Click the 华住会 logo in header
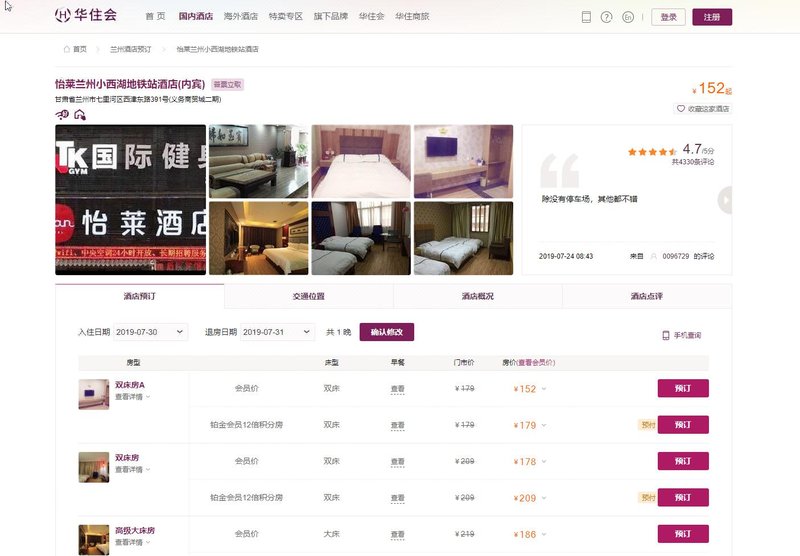This screenshot has height=556, width=800. [86, 16]
